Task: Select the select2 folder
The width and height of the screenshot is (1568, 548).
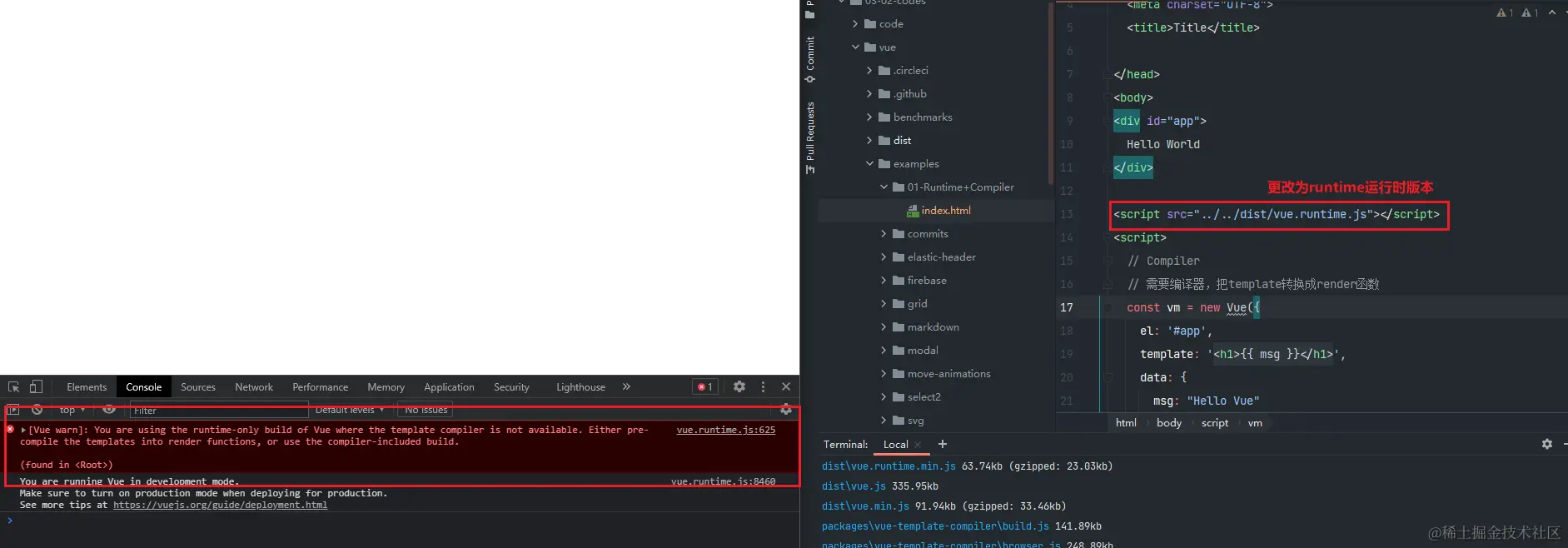Action: click(923, 397)
